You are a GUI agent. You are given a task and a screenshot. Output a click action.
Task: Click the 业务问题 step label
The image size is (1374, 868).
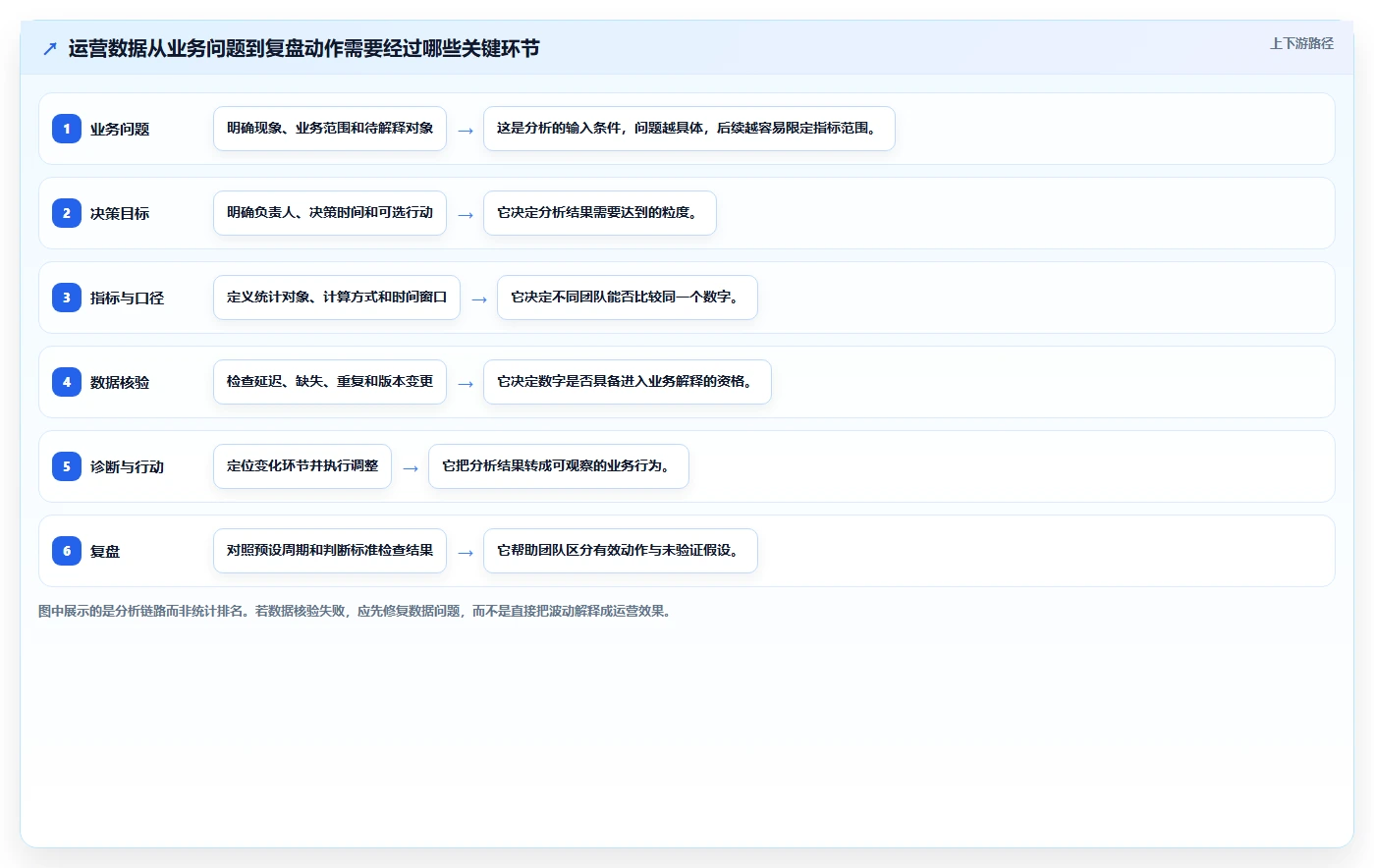point(120,130)
